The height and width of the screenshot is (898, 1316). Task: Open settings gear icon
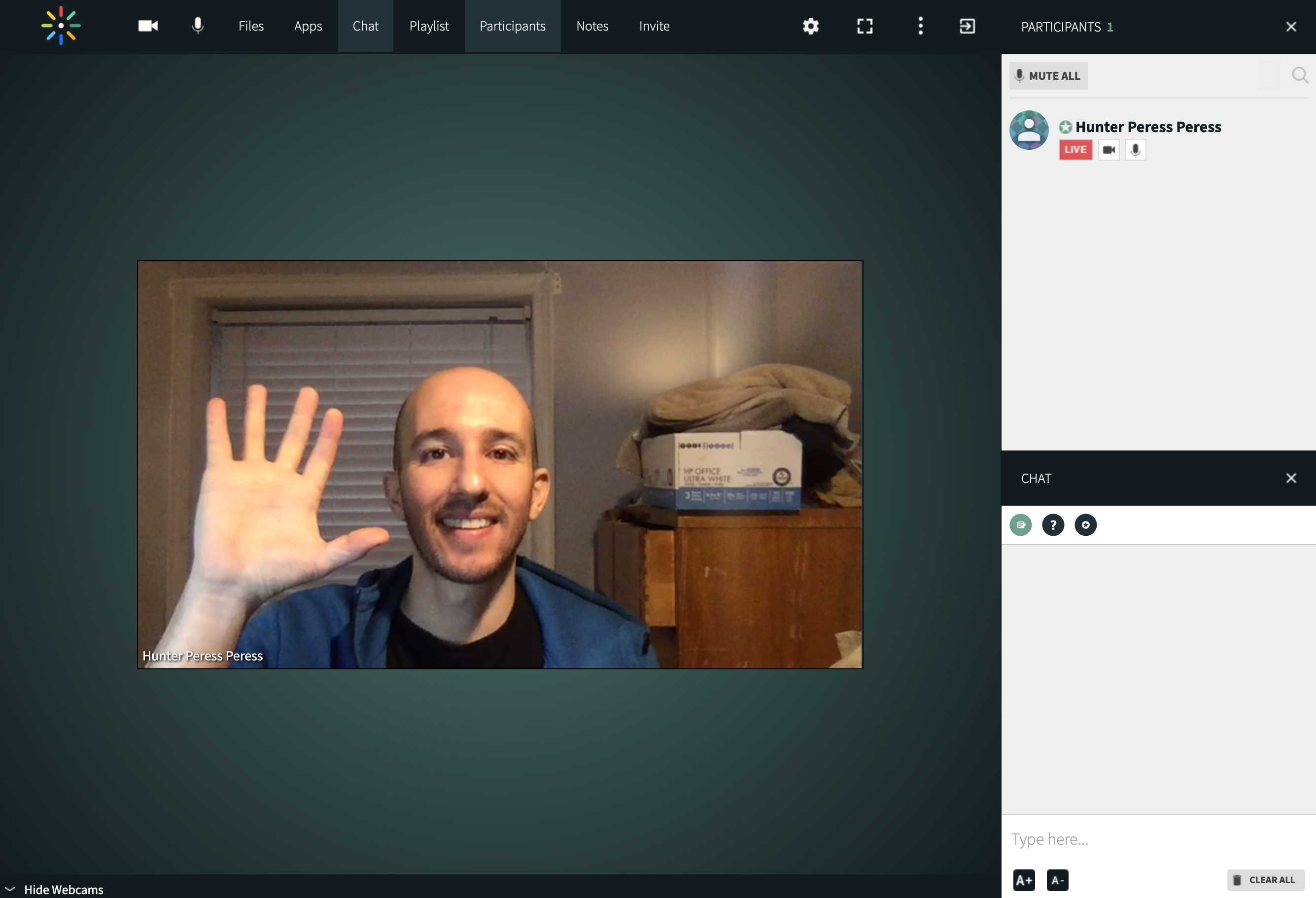pyautogui.click(x=810, y=26)
